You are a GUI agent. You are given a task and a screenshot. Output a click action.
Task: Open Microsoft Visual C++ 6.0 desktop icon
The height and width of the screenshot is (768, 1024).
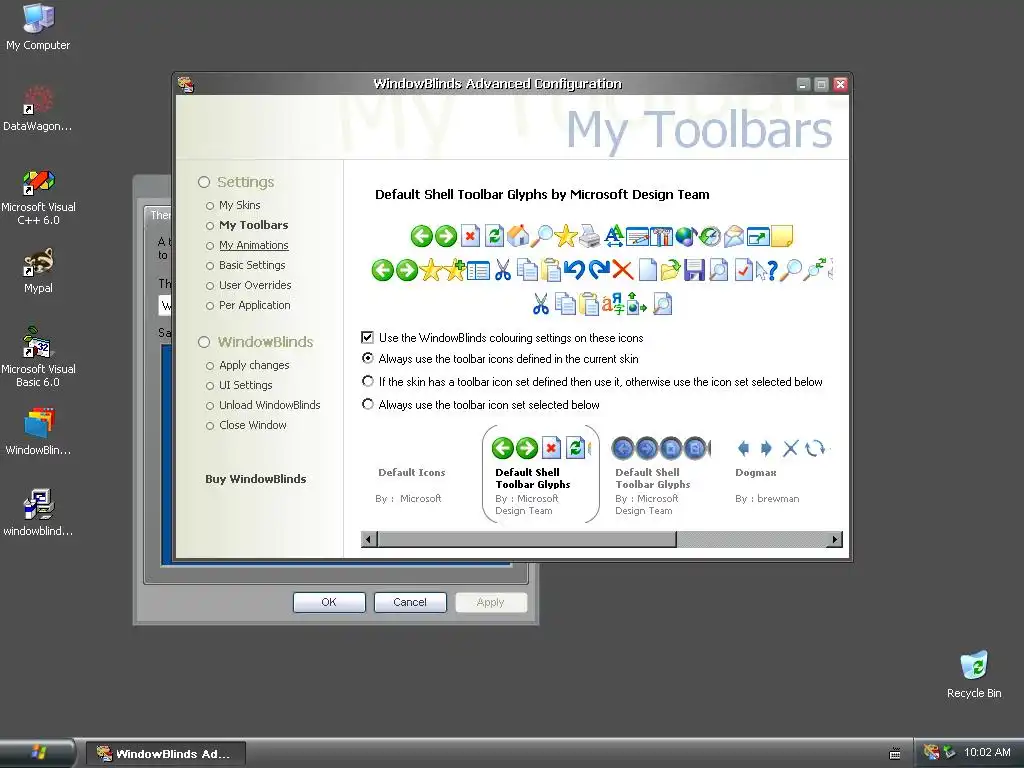(38, 197)
